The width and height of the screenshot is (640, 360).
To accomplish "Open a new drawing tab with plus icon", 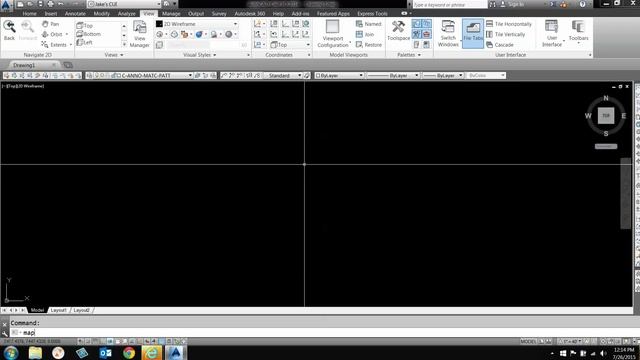I will click(x=68, y=65).
